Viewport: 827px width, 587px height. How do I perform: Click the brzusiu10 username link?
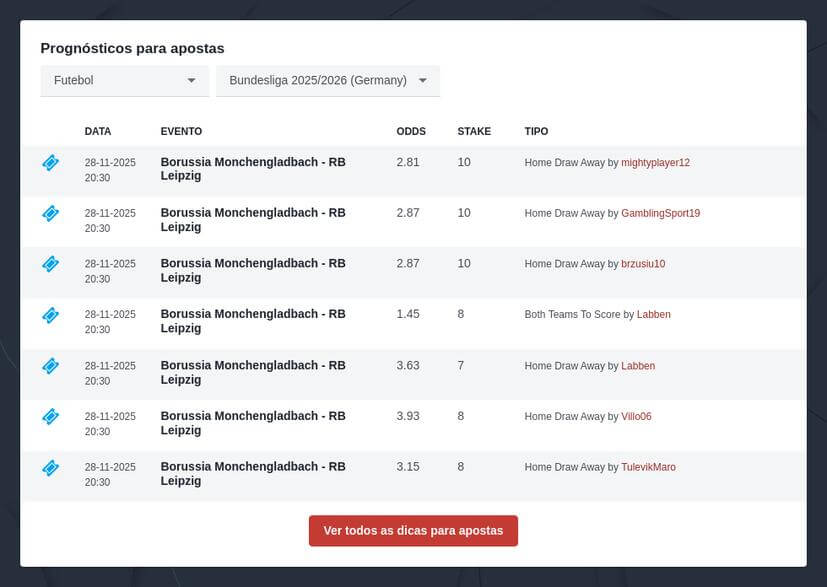coord(643,264)
